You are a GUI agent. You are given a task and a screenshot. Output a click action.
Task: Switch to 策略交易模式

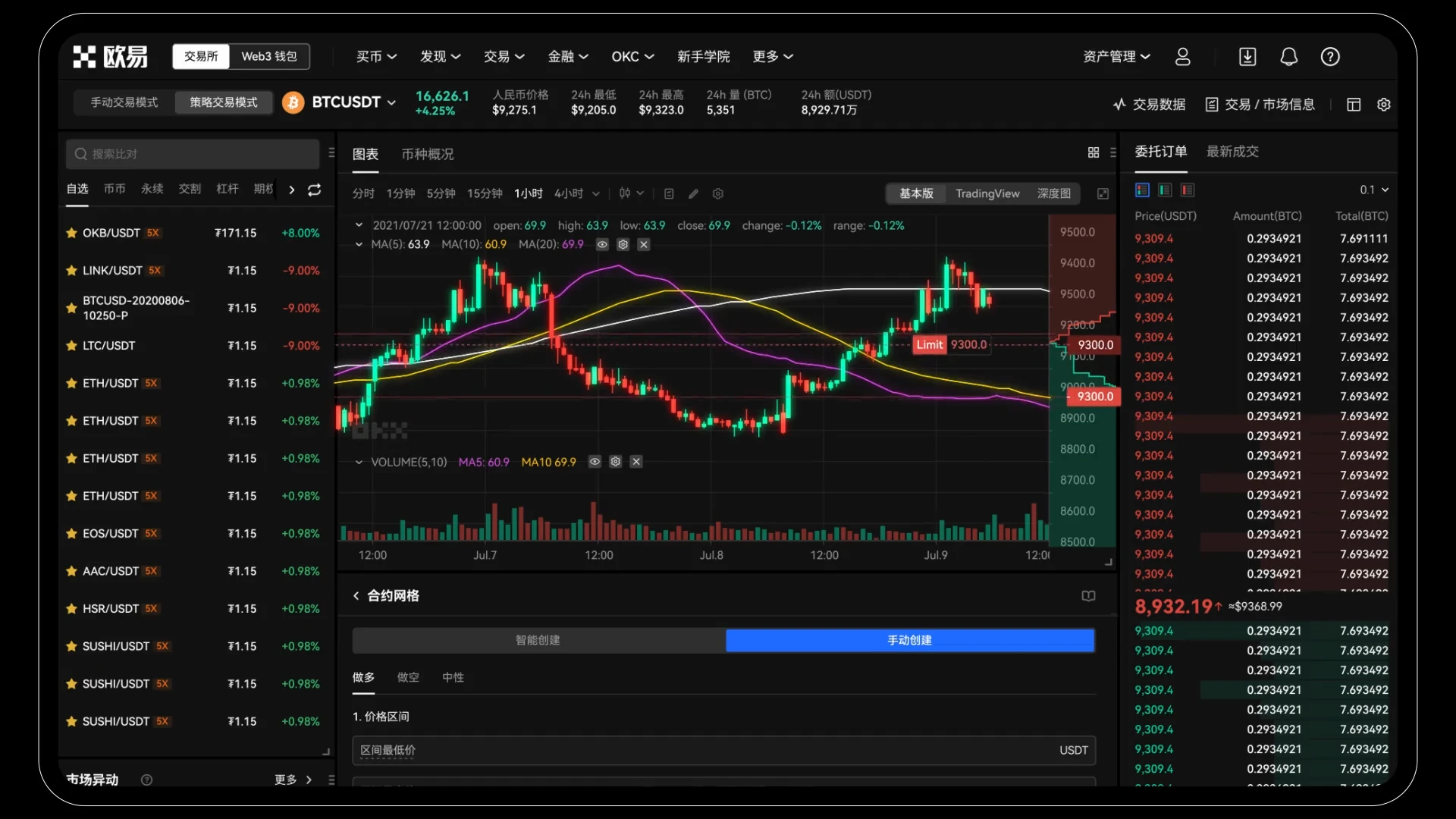click(x=224, y=102)
